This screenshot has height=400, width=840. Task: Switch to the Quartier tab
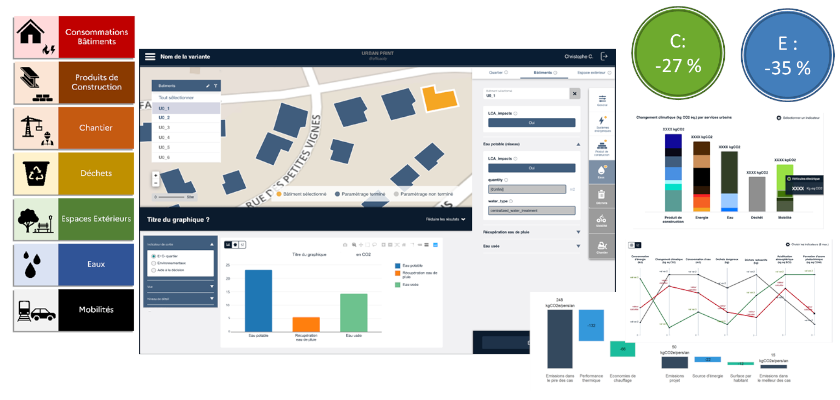496,73
